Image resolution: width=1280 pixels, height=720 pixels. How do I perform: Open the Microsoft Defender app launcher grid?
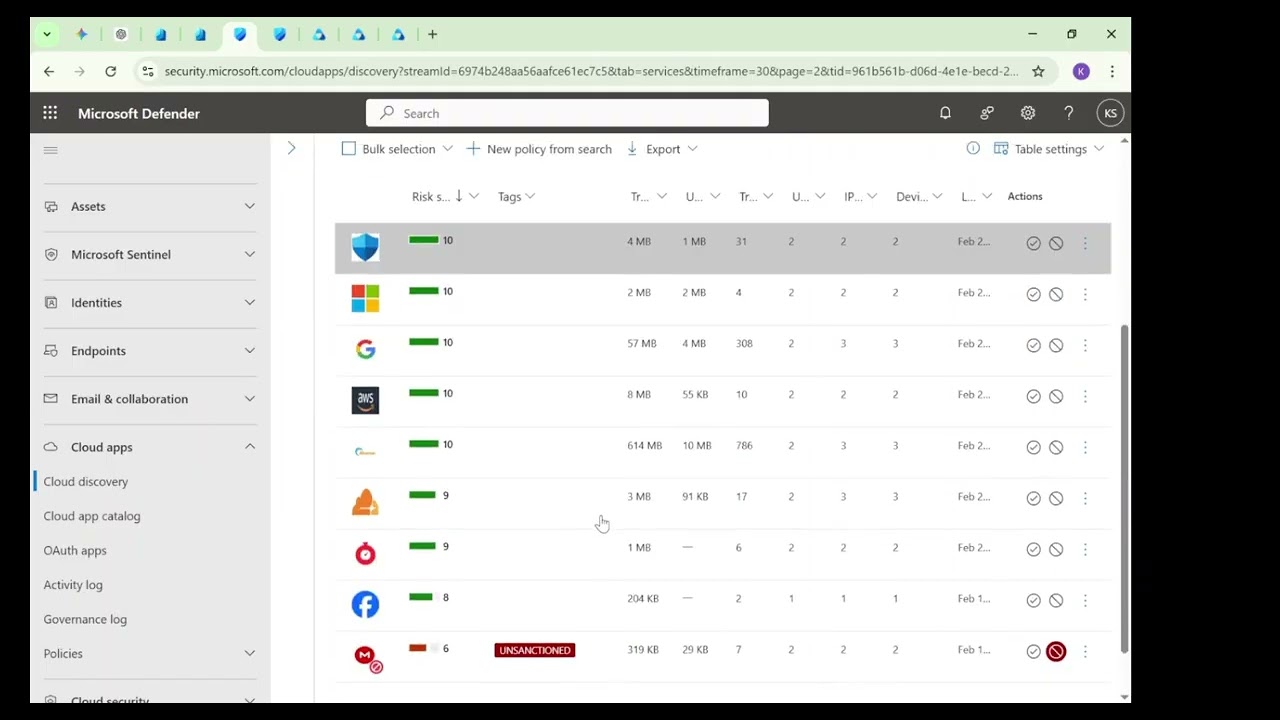click(50, 113)
